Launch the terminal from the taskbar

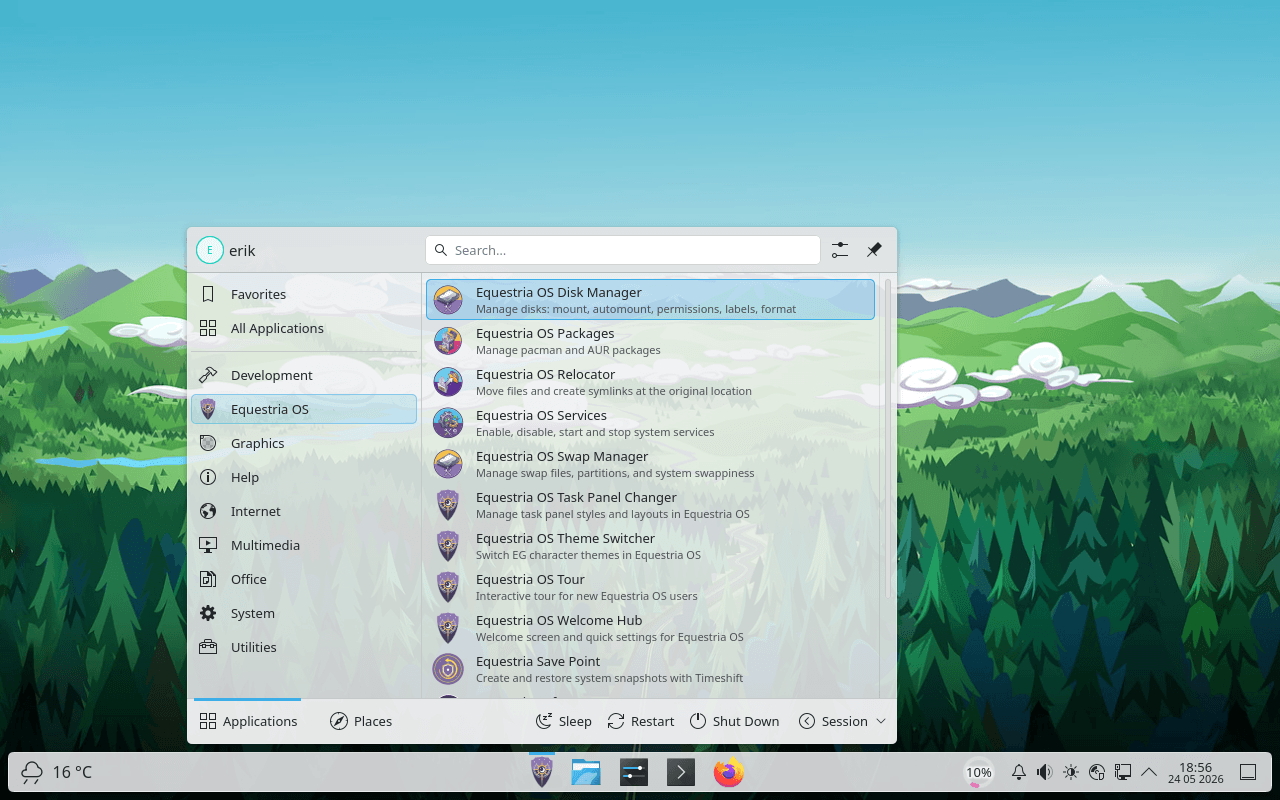pyautogui.click(x=681, y=772)
